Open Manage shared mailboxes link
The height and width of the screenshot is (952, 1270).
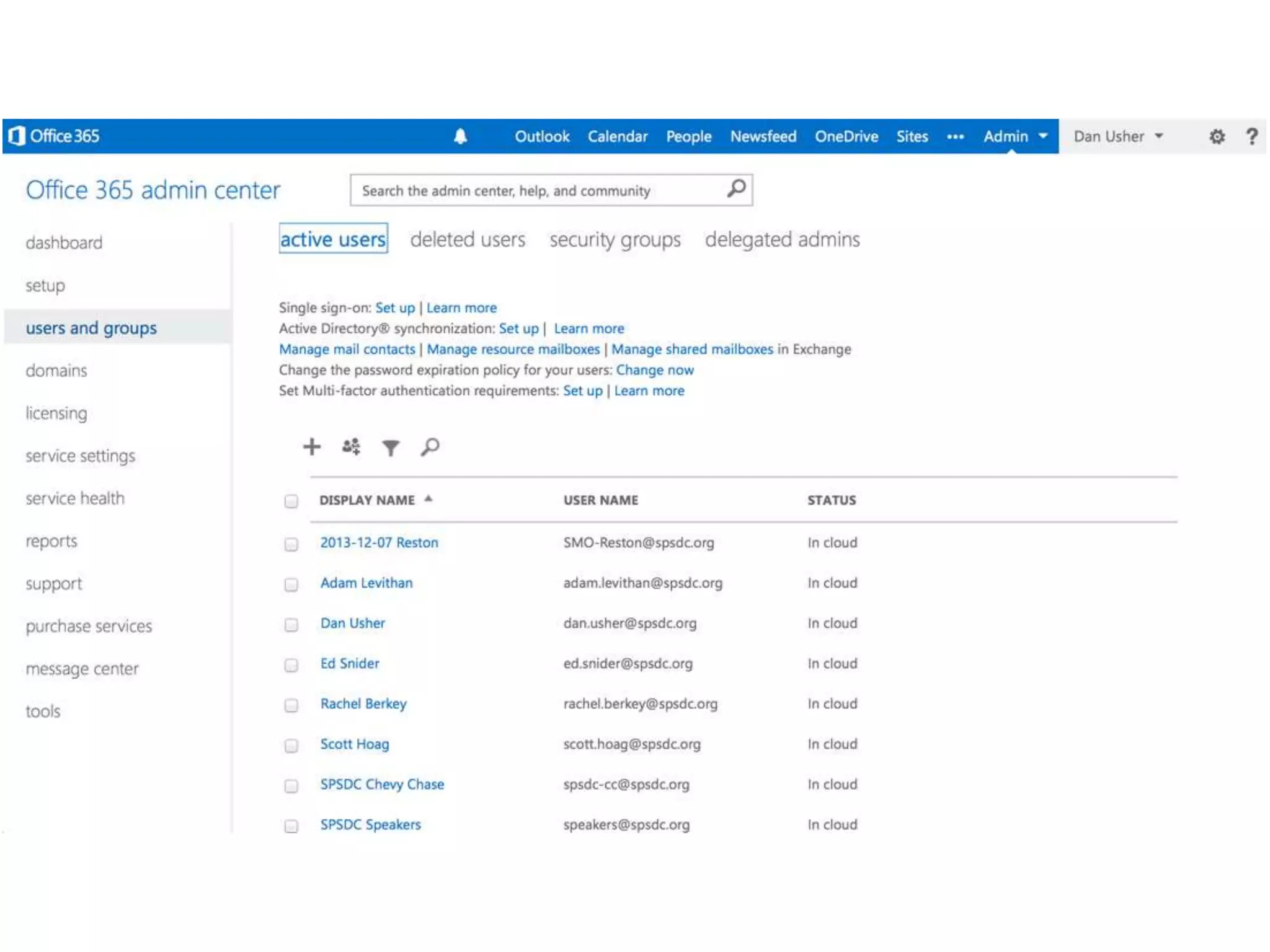coord(692,349)
